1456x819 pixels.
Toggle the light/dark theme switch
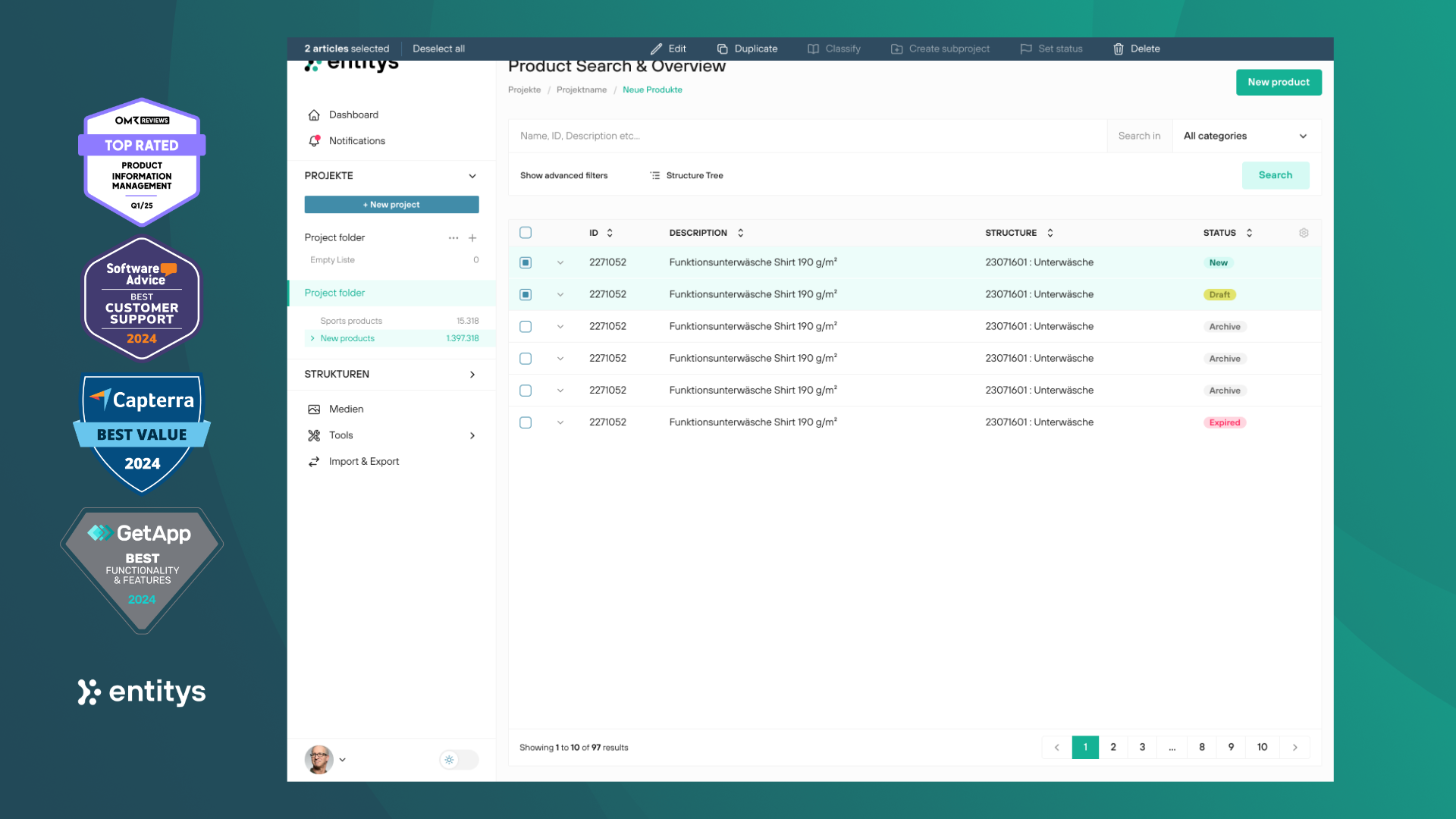(458, 759)
